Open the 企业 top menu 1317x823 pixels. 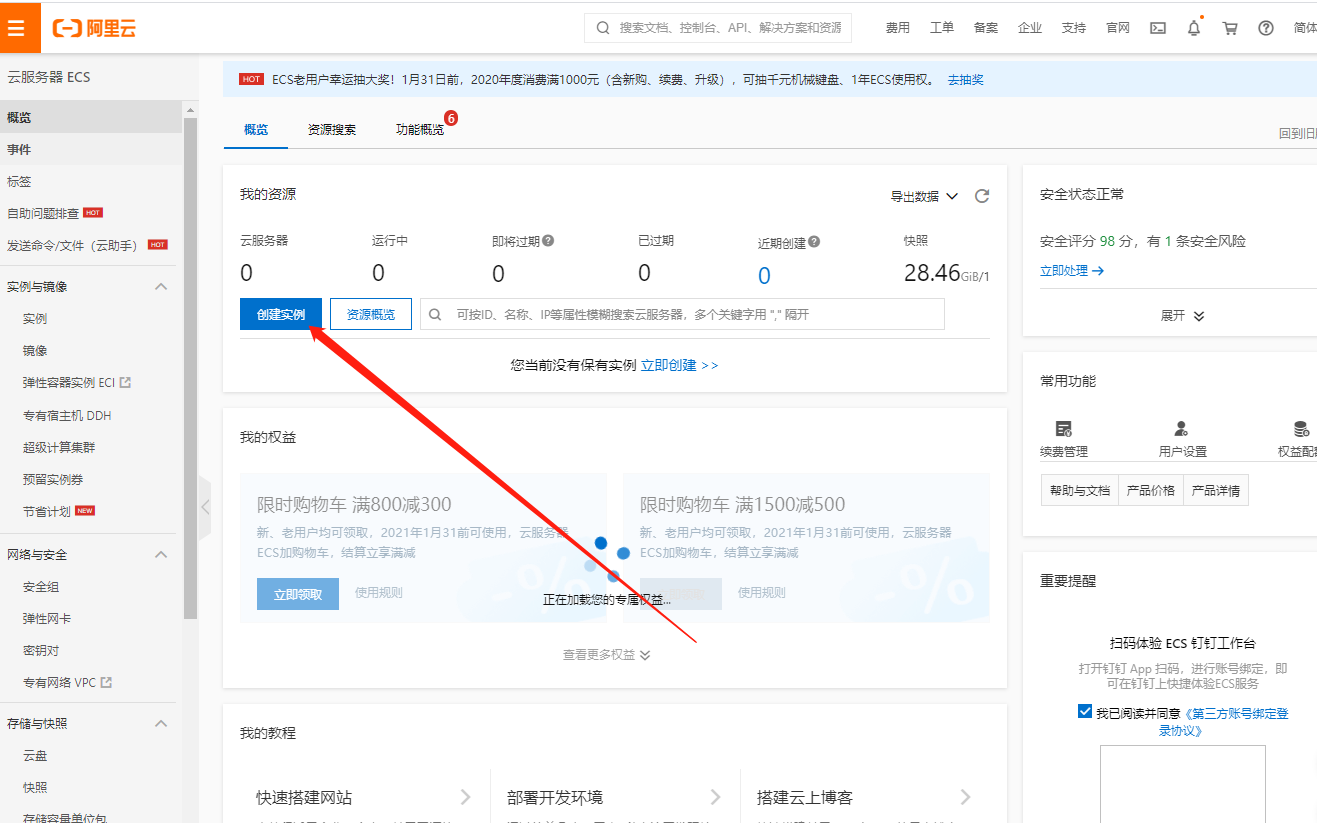[1030, 28]
